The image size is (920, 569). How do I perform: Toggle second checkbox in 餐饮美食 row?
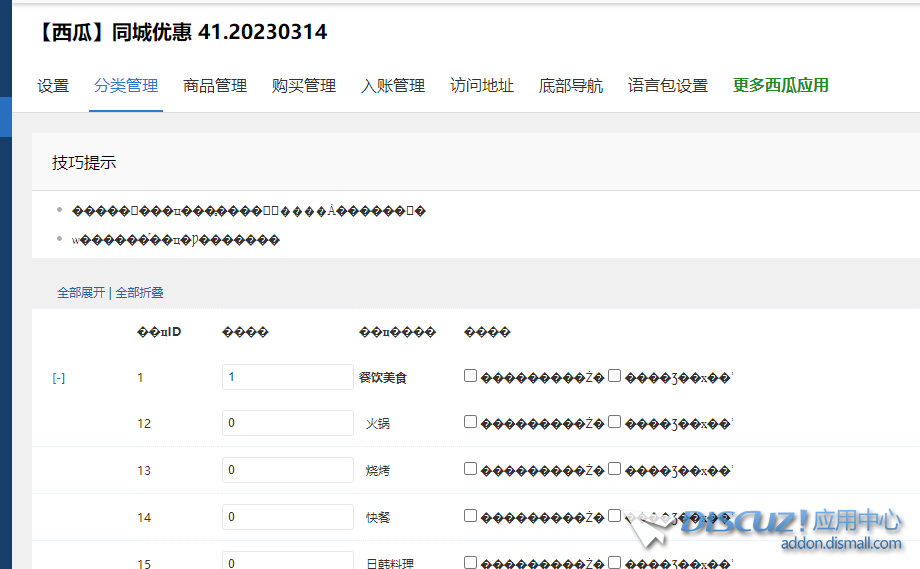coord(614,375)
